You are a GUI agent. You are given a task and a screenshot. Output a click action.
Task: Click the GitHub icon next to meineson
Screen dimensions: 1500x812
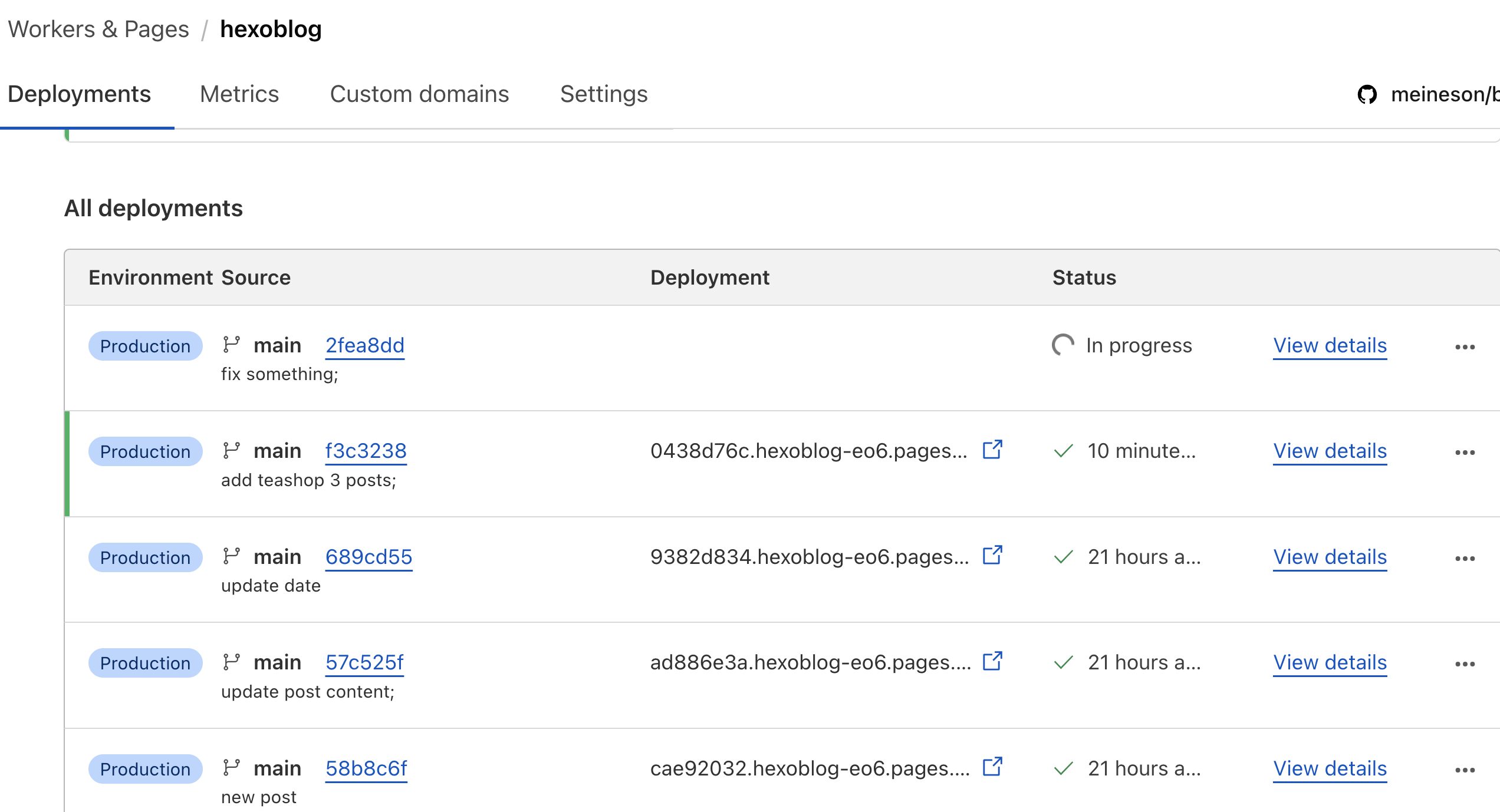click(x=1367, y=94)
